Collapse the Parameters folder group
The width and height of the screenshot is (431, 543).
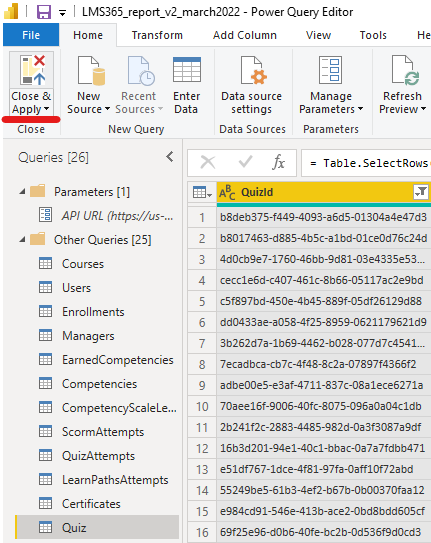[x=23, y=192]
